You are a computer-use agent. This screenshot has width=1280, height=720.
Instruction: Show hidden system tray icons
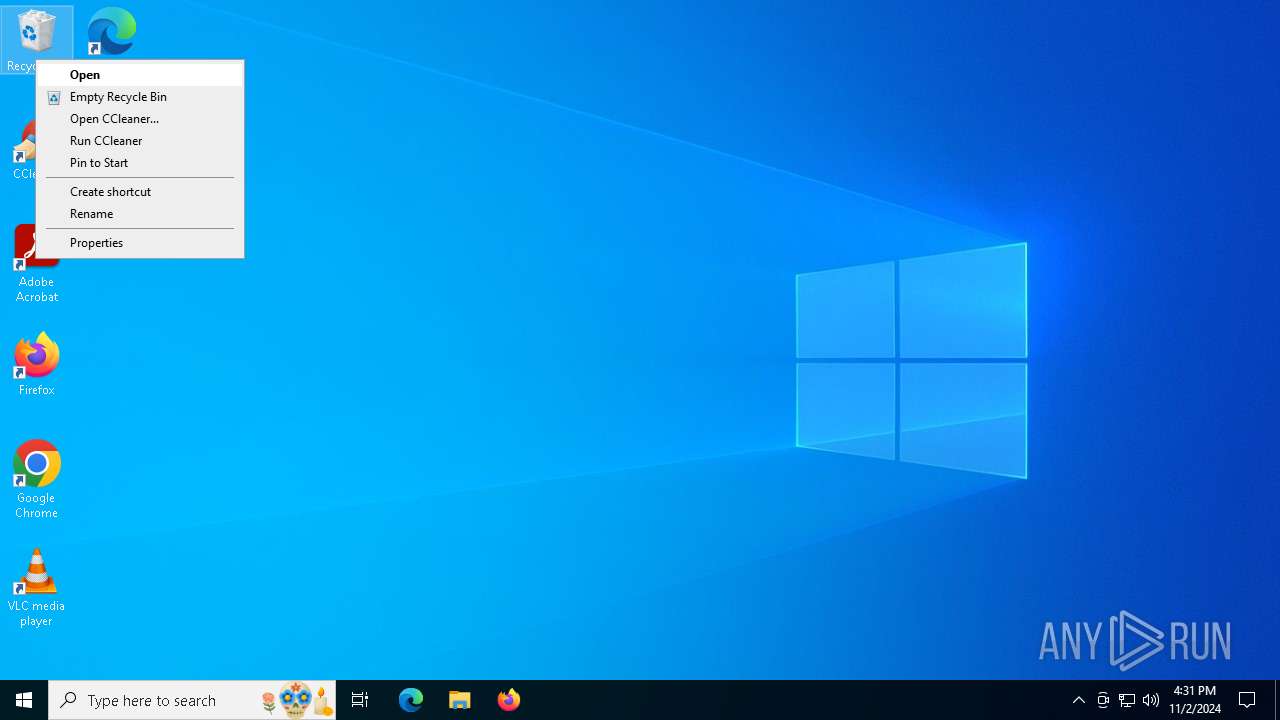[1079, 700]
